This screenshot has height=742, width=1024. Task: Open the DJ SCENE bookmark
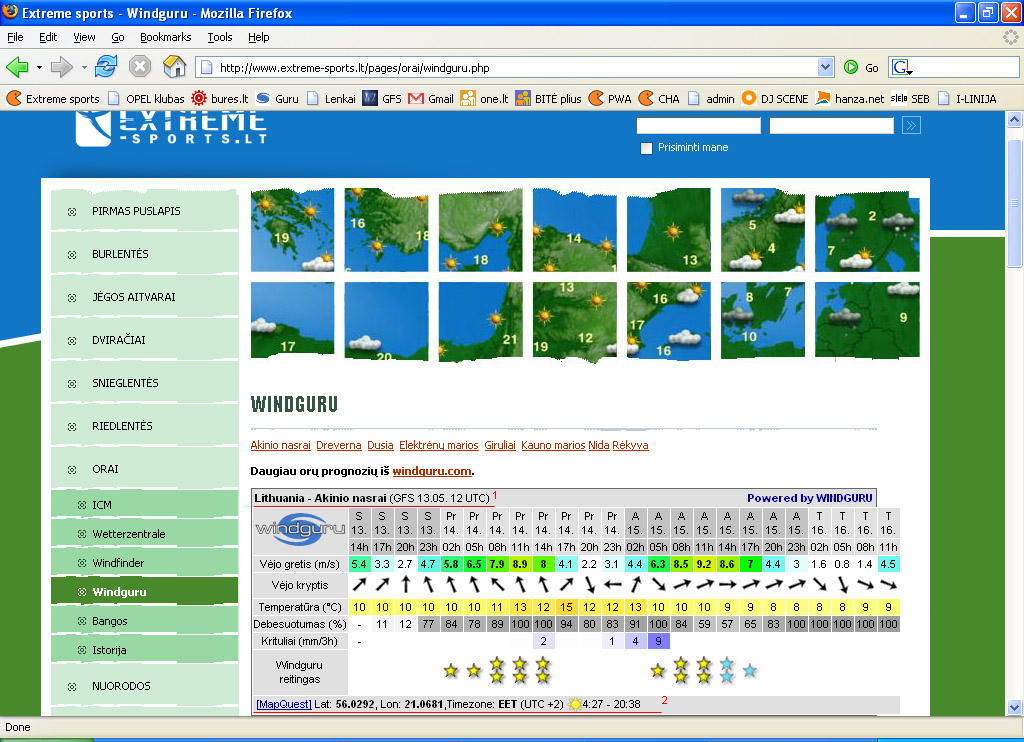point(775,99)
